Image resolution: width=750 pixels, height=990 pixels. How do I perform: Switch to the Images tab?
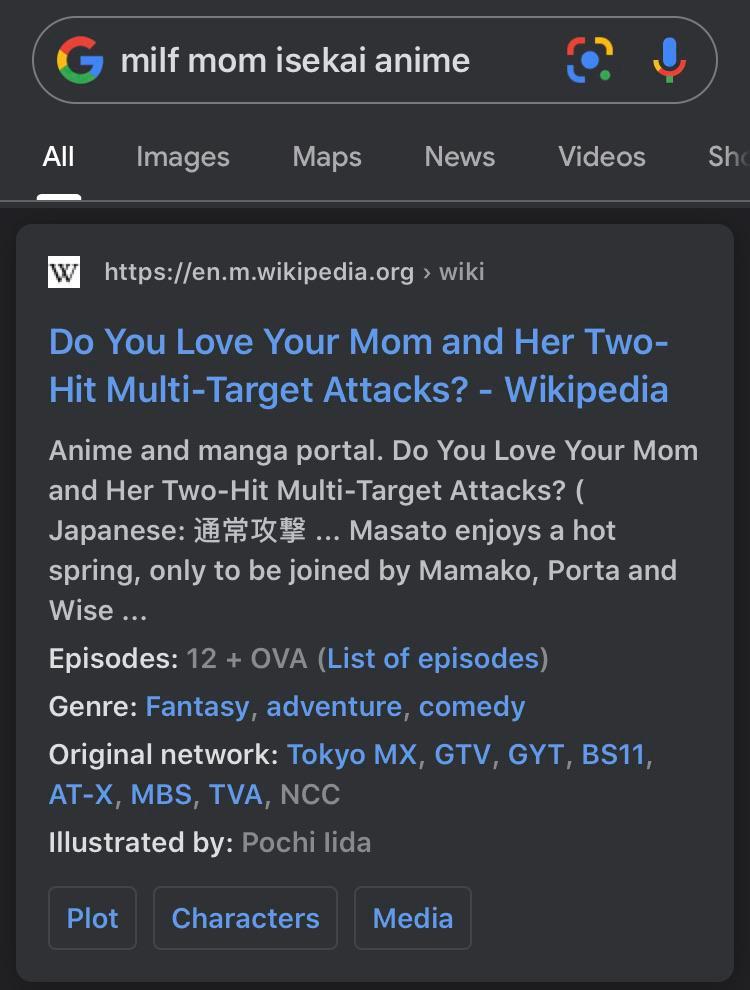[183, 157]
